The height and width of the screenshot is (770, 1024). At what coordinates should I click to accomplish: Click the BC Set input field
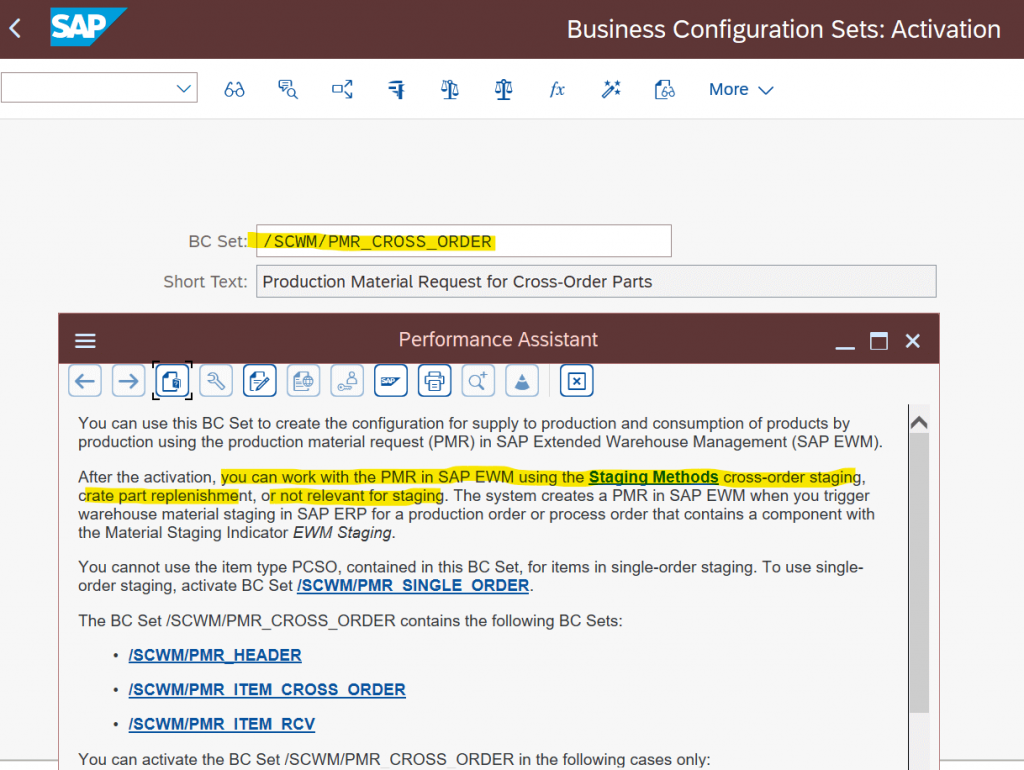464,241
